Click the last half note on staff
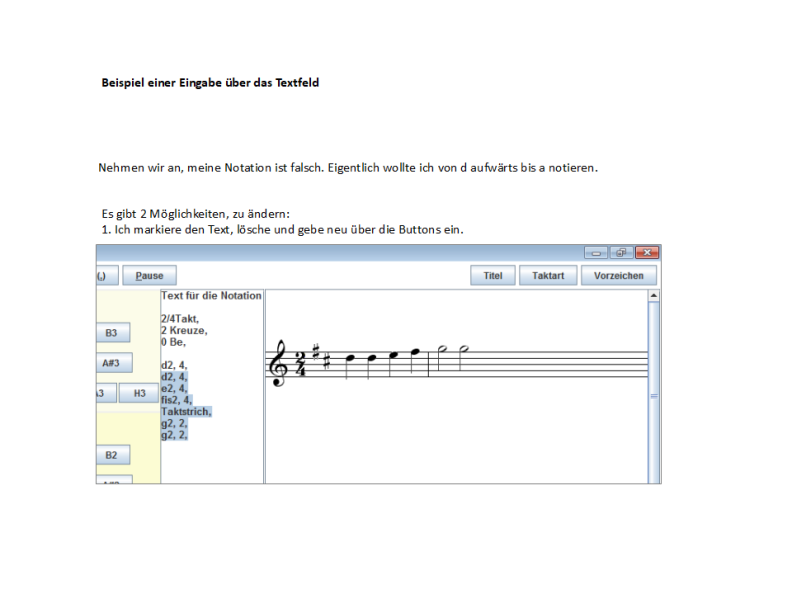Screen dimensions: 792x594 coord(463,350)
